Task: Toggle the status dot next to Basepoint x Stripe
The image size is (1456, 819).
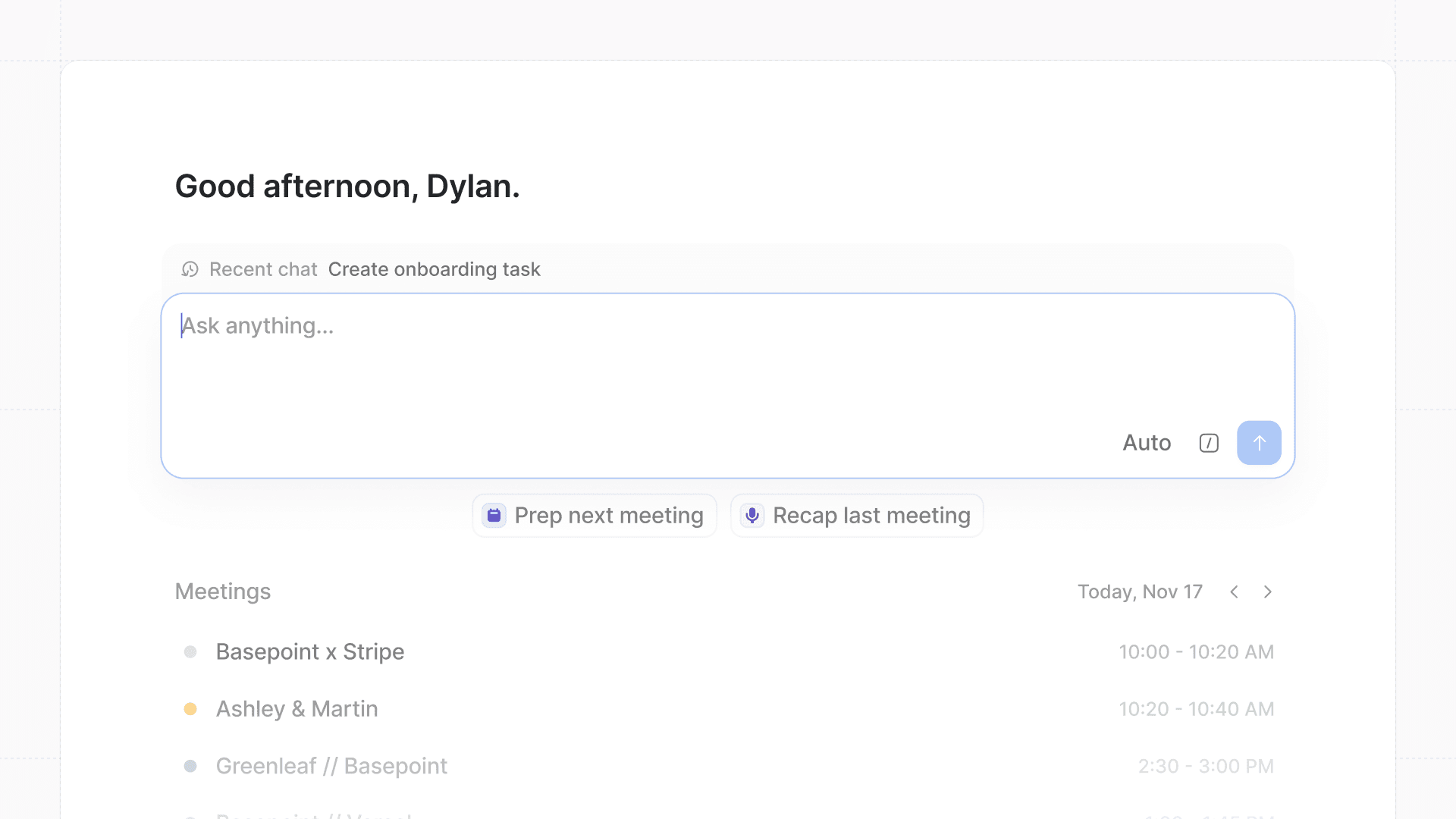Action: click(x=191, y=651)
